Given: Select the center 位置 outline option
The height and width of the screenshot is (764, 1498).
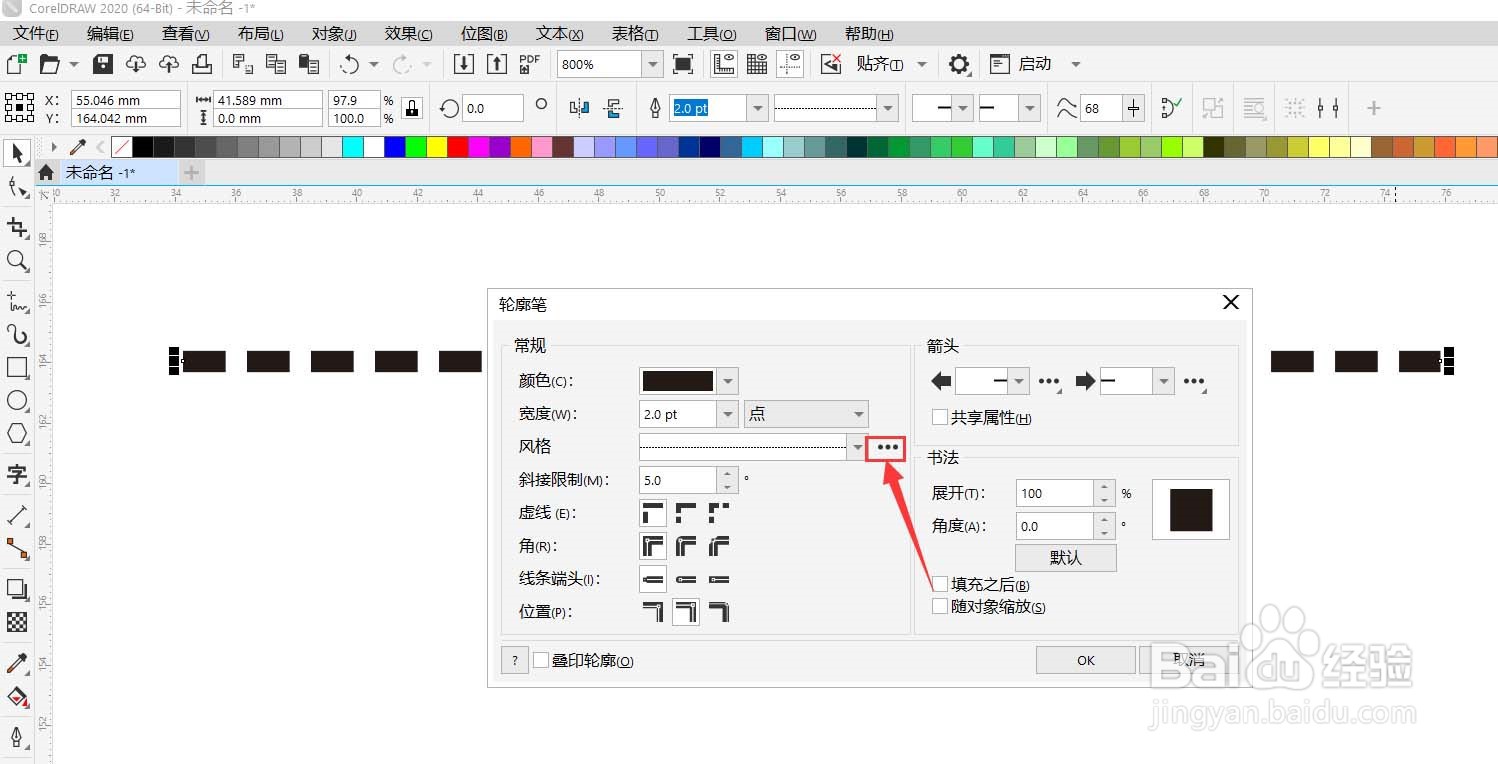Looking at the screenshot, I should point(686,612).
